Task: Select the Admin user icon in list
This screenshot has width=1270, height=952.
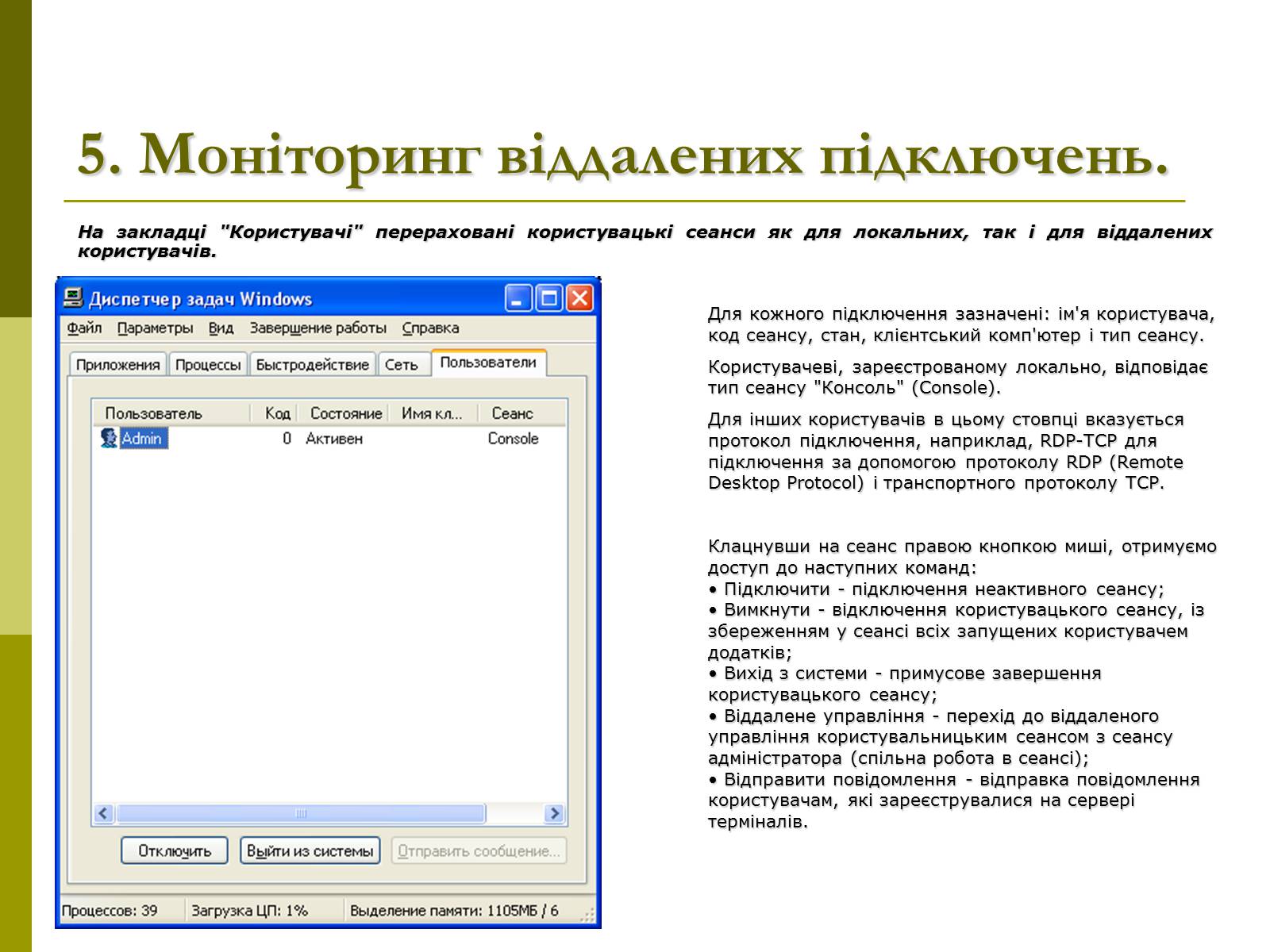Action: point(109,438)
